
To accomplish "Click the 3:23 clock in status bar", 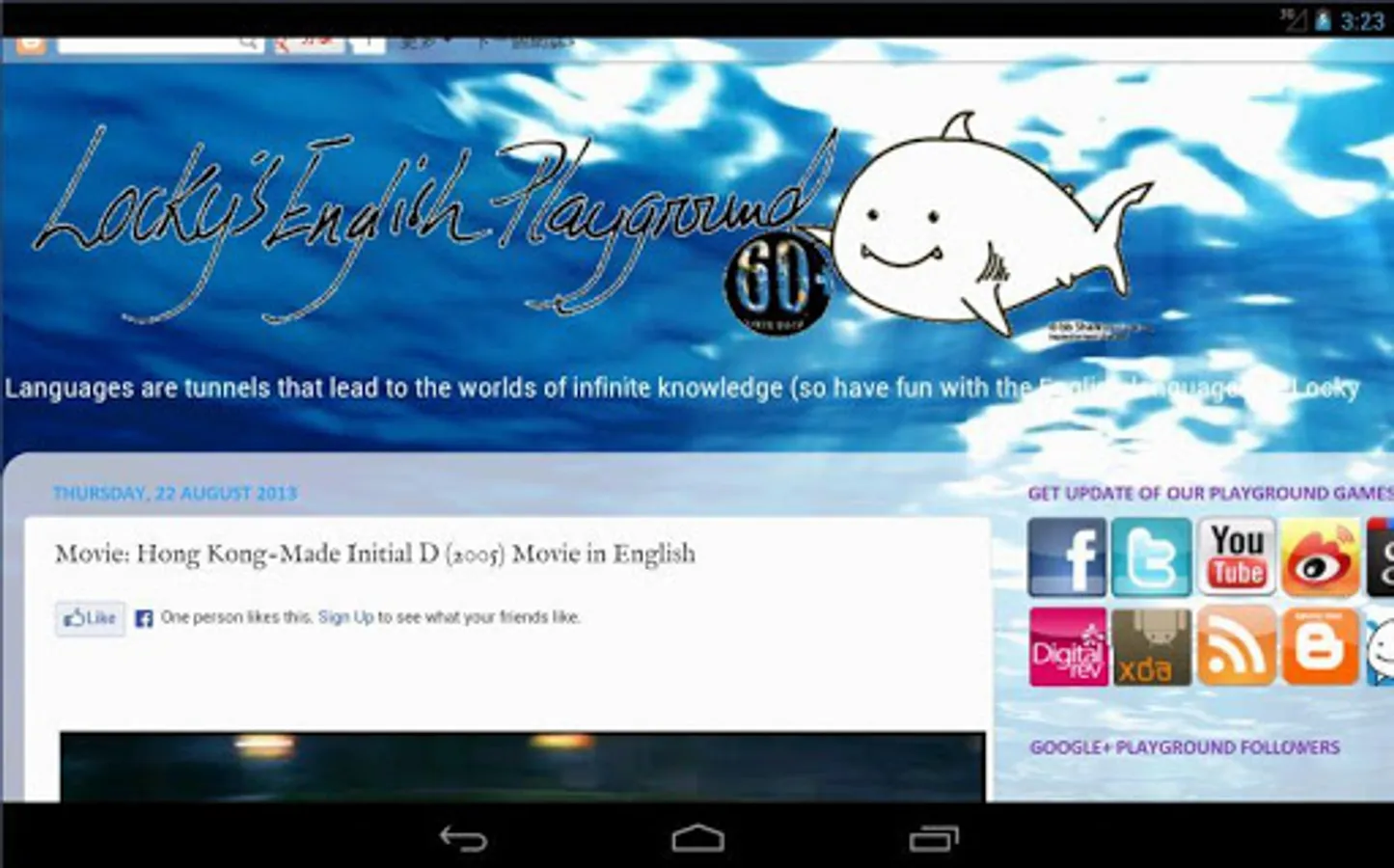I will click(x=1362, y=20).
